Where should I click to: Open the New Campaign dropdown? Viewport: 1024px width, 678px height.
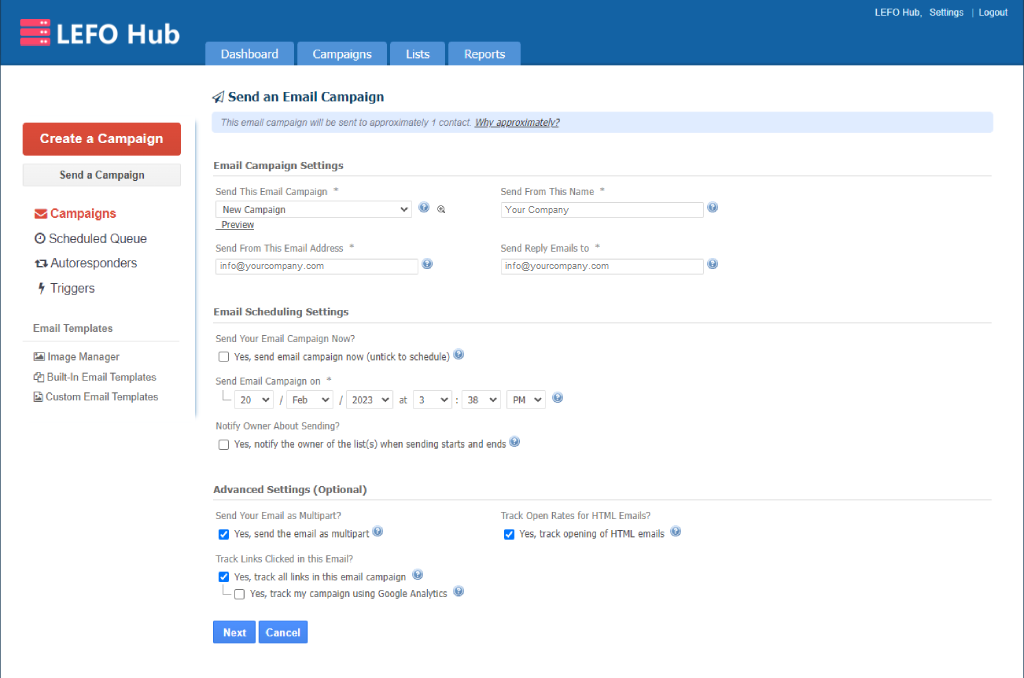pyautogui.click(x=313, y=210)
